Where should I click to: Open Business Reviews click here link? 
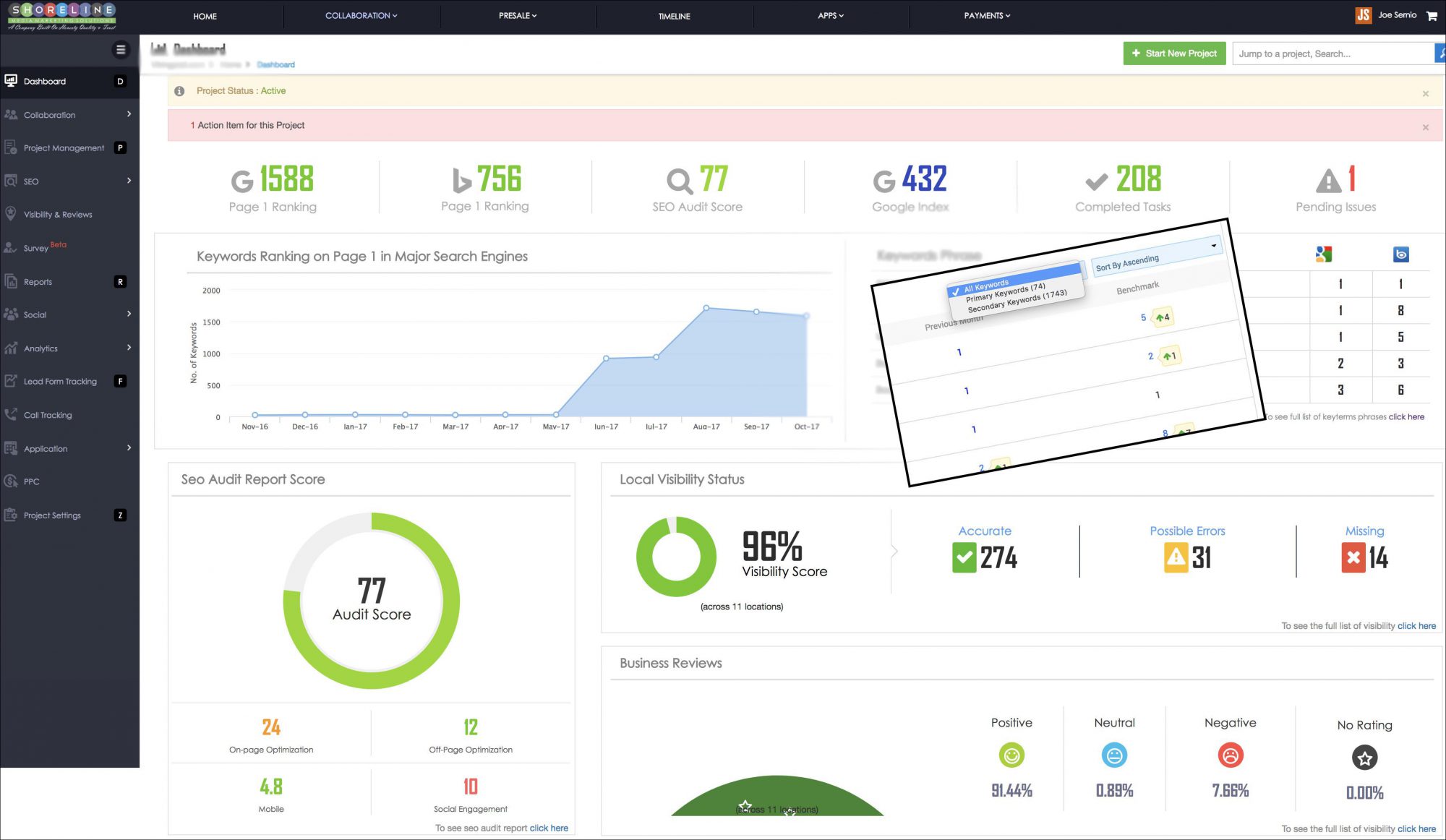(1416, 829)
